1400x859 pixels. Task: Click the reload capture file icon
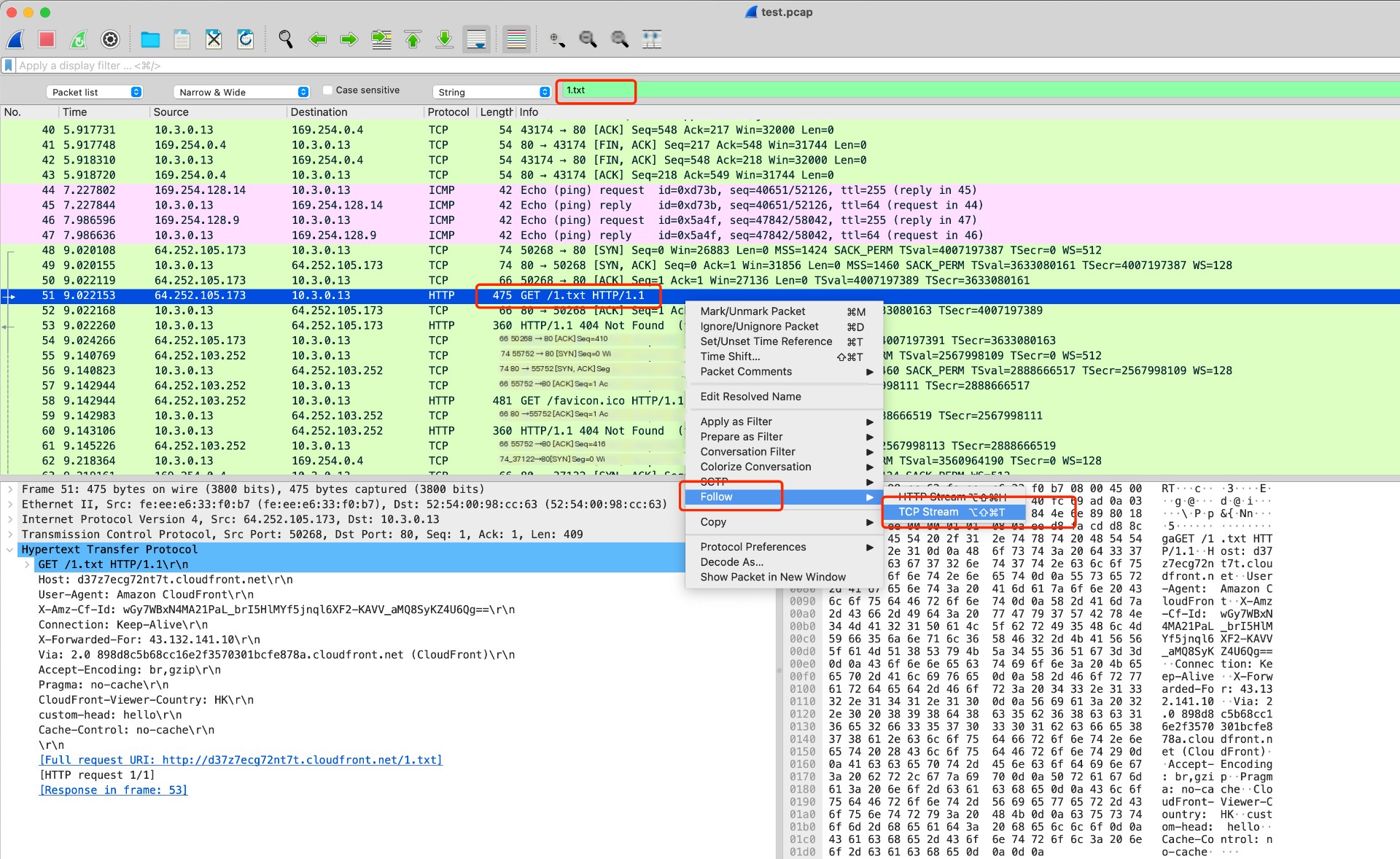pyautogui.click(x=245, y=39)
